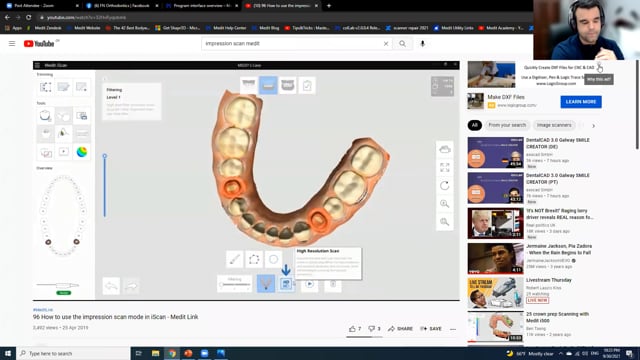Select the 'From your search' filter chip
Image resolution: width=640 pixels, height=360 pixels.
(507, 125)
